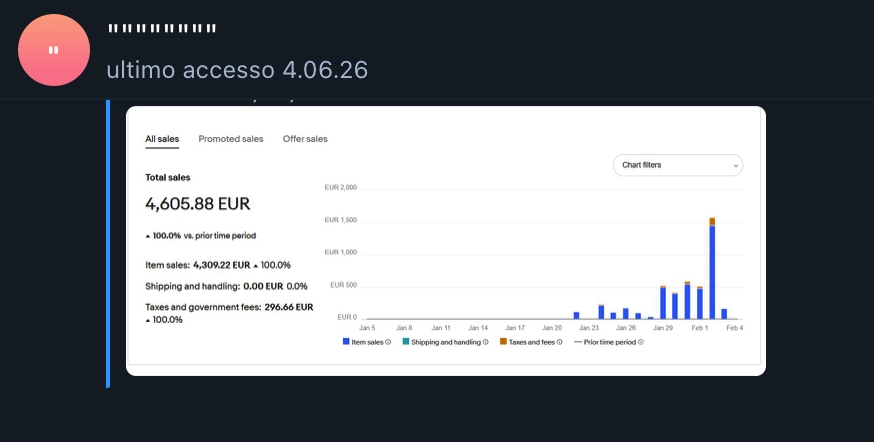The width and height of the screenshot is (874, 442).
Task: Click Shipping and handling 0.00 EUR value
Action: (263, 286)
